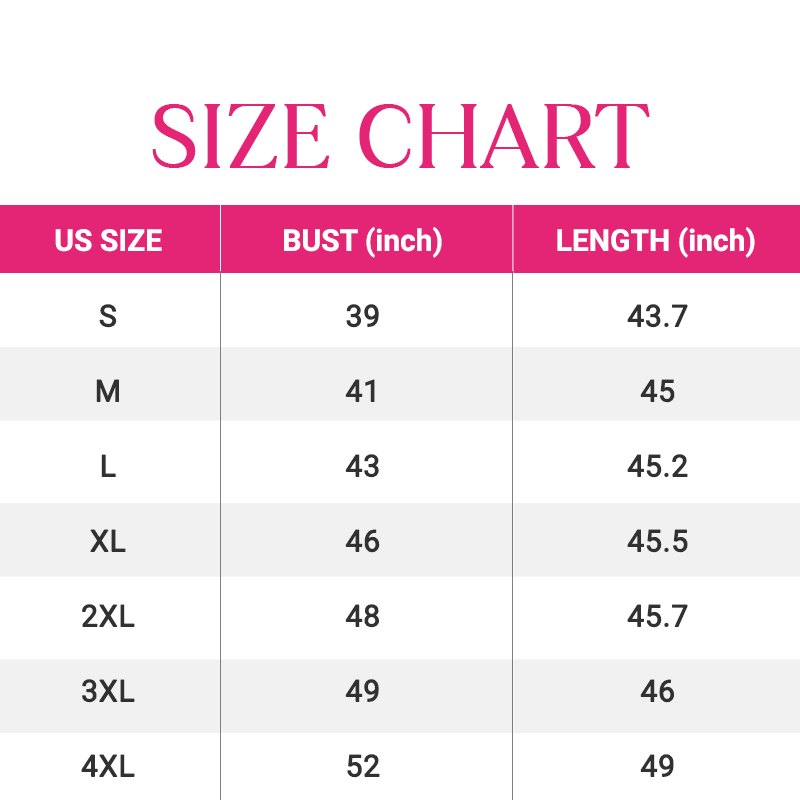The width and height of the screenshot is (800, 800).
Task: Select bust value 52 for size 4XL
Action: (x=362, y=766)
